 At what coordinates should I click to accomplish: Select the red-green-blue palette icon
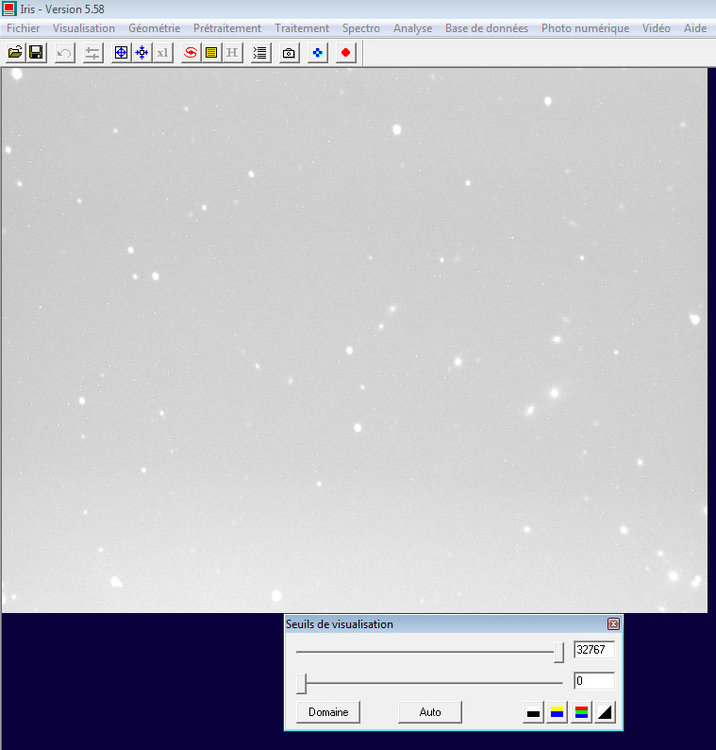[581, 713]
